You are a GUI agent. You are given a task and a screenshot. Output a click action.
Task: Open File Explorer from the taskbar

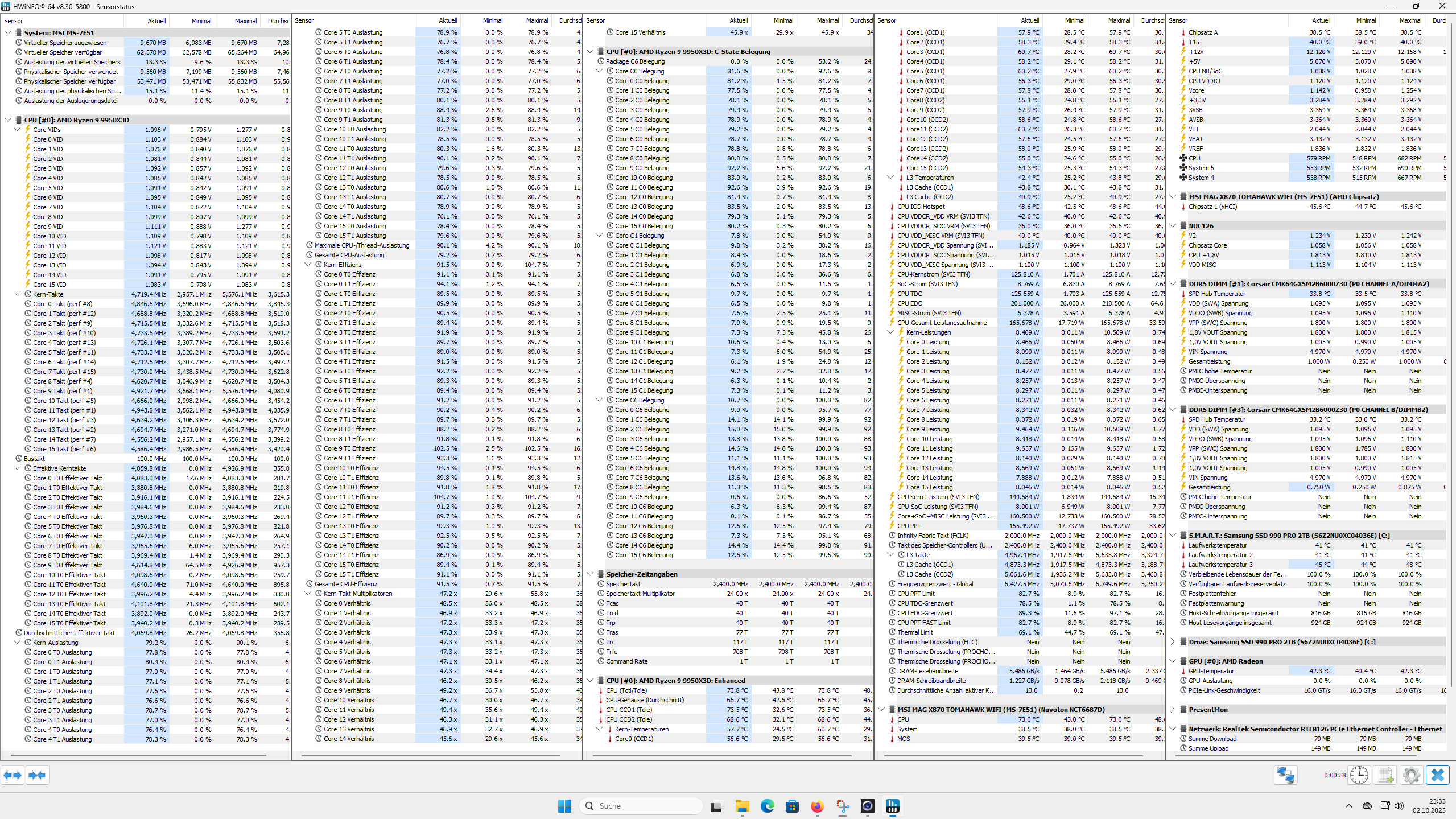coord(742,806)
